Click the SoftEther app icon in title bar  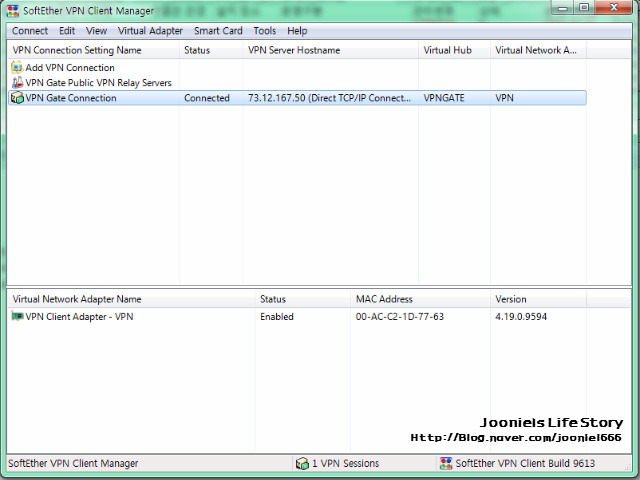point(13,11)
